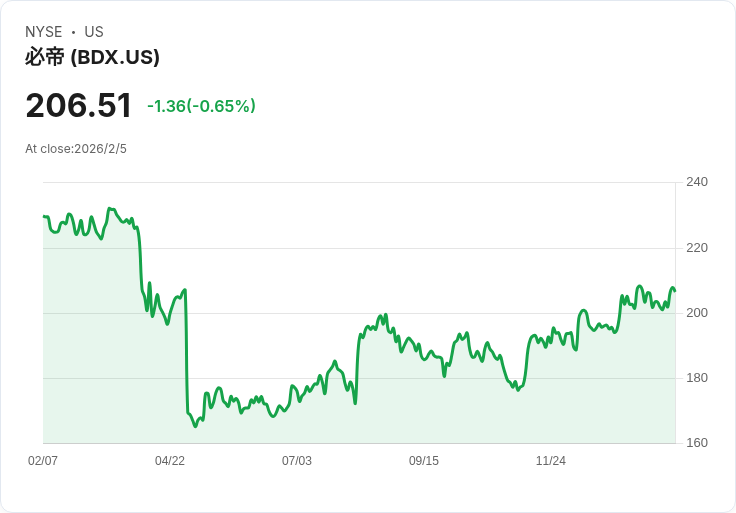Click the -1.36(-0.65%) price change
736x513 pixels.
point(201,106)
